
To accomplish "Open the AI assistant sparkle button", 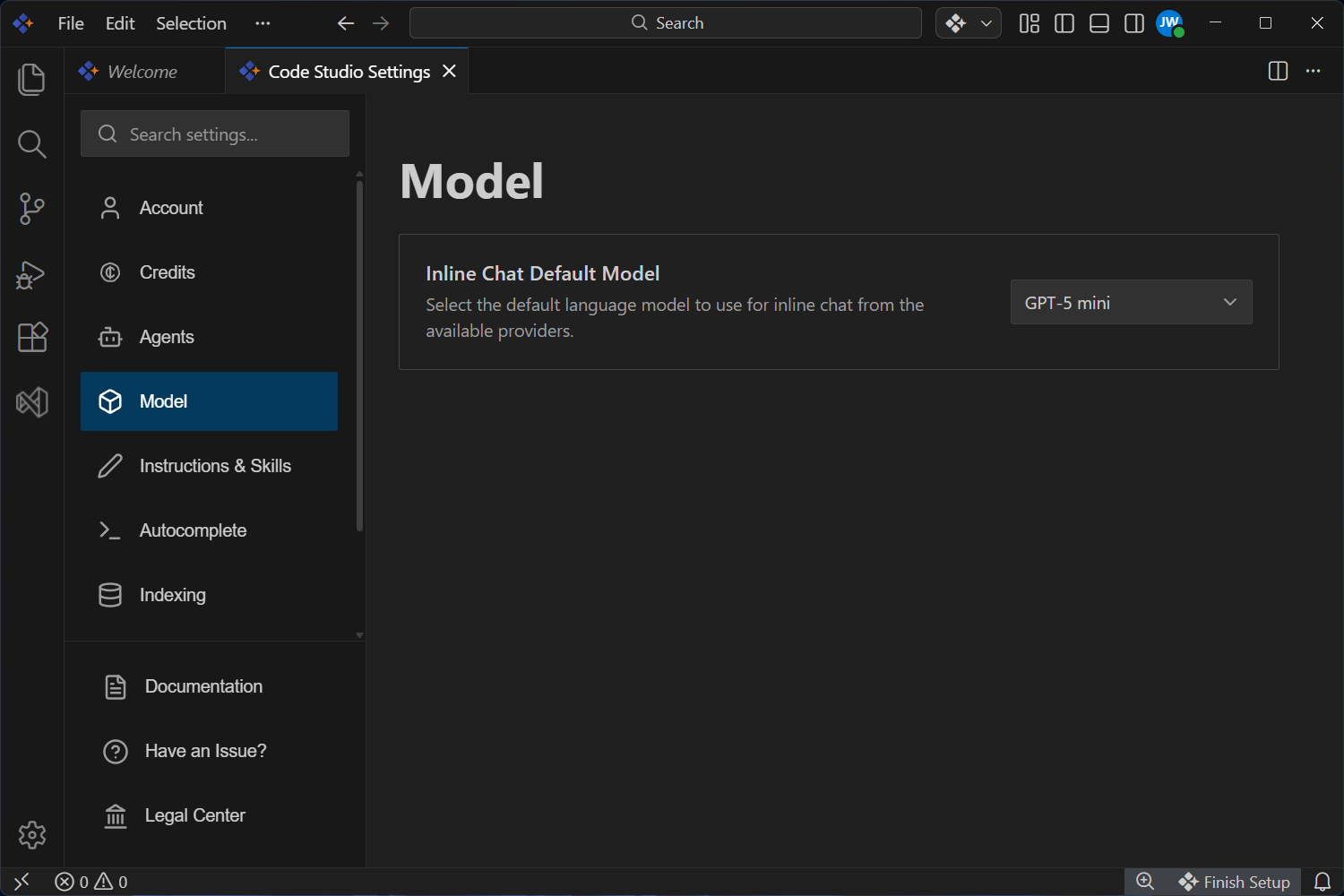I will pos(956,23).
